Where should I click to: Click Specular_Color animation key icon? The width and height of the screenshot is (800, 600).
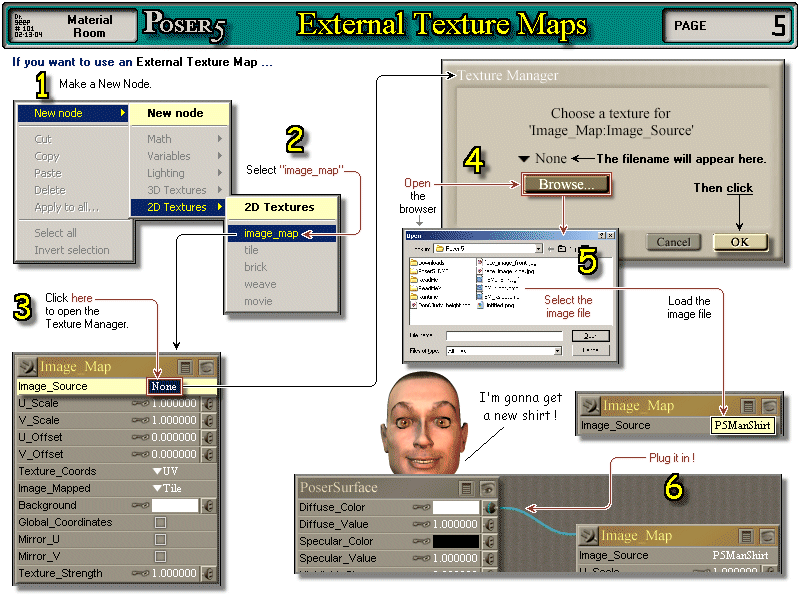click(x=421, y=541)
